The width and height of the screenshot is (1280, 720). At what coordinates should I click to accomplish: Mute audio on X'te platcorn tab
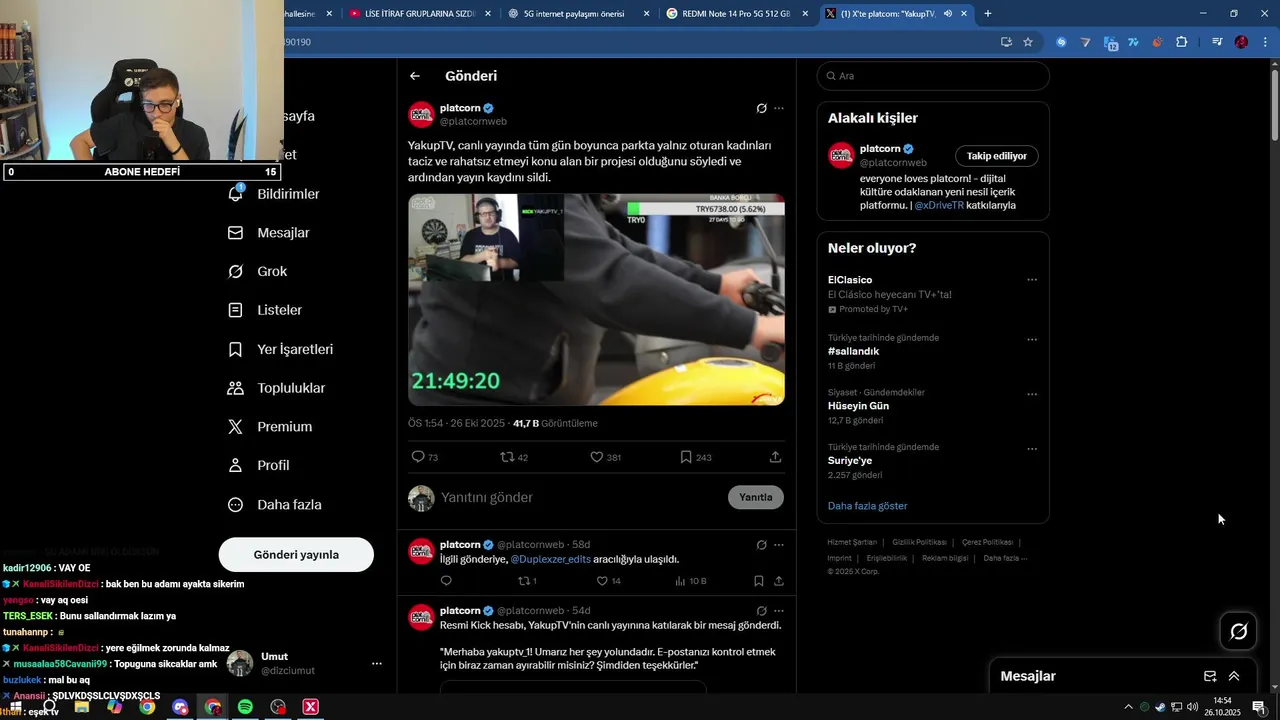[947, 14]
